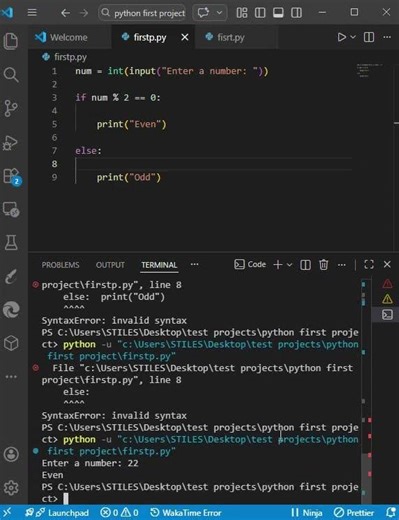Open the OUTPUT panel tab
Image resolution: width=399 pixels, height=520 pixels.
pyautogui.click(x=110, y=265)
